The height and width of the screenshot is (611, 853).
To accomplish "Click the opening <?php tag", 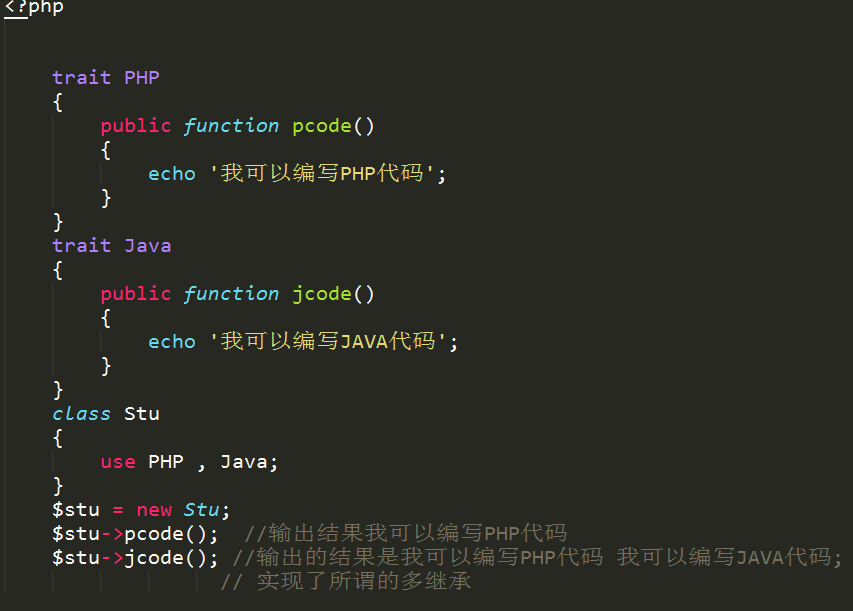I will pos(34,8).
